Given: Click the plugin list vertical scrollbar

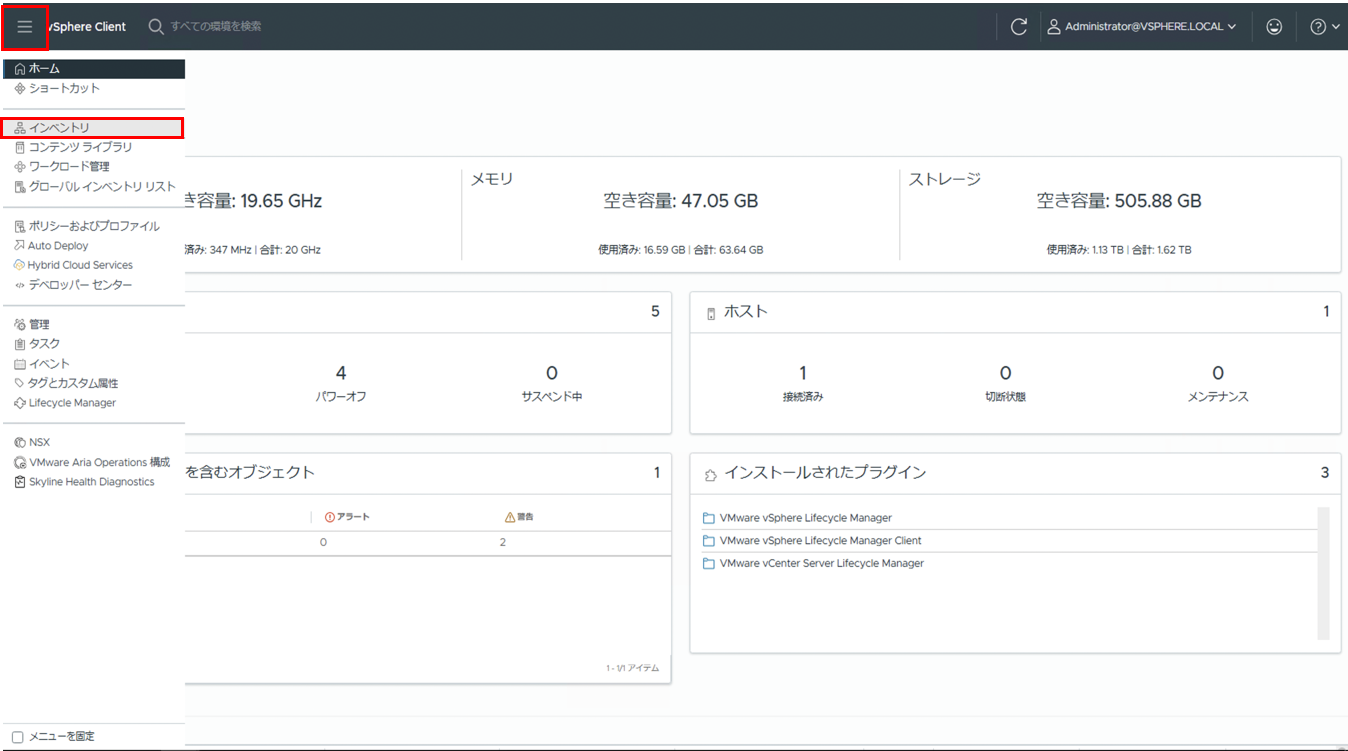Looking at the screenshot, I should point(1324,573).
